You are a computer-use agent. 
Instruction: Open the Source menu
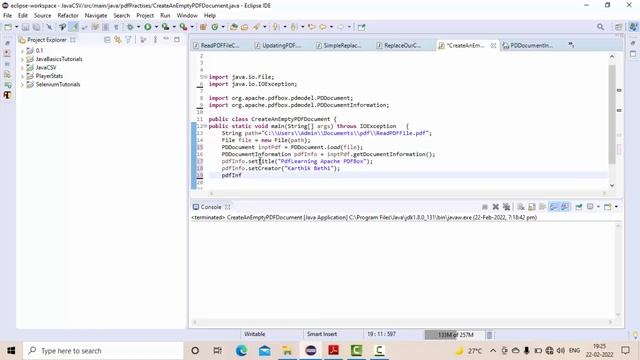pyautogui.click(x=42, y=16)
